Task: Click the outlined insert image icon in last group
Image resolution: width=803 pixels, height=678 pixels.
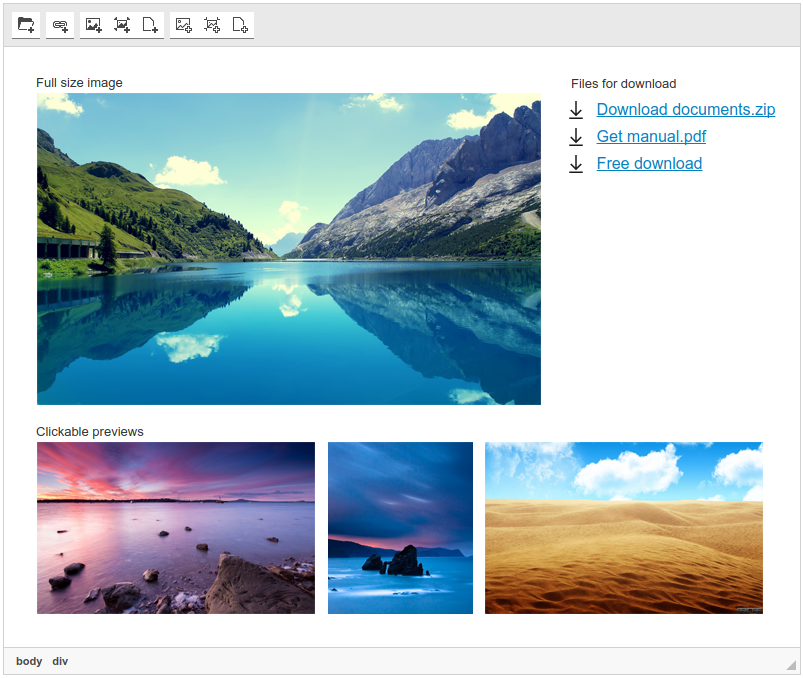Action: [x=184, y=25]
